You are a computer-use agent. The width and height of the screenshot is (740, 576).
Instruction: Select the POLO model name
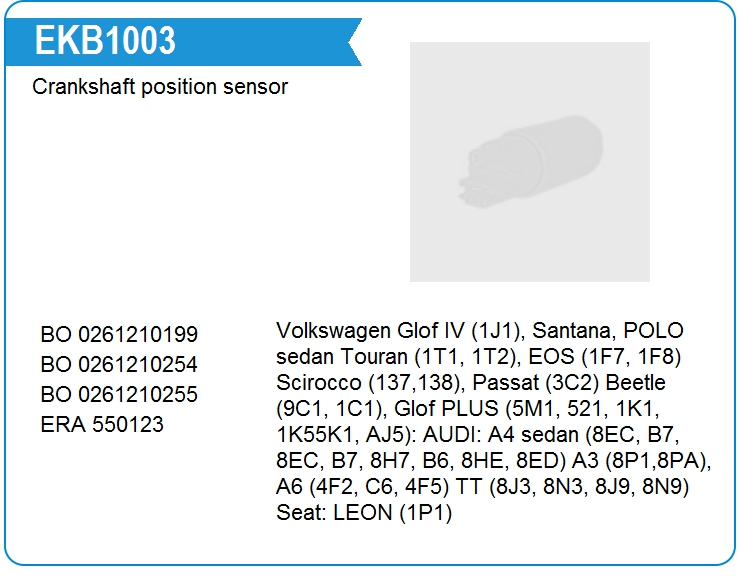coord(657,330)
